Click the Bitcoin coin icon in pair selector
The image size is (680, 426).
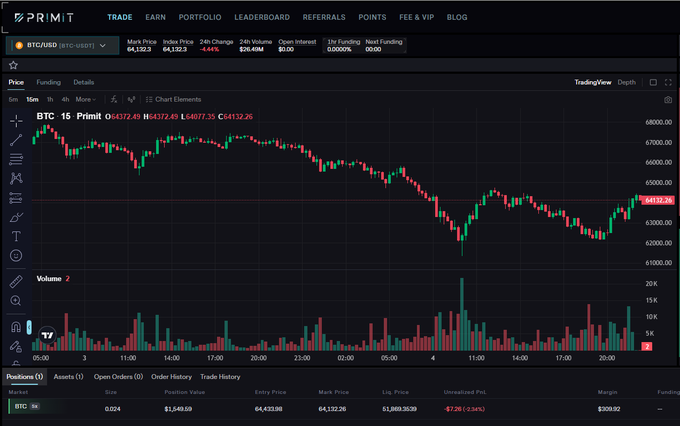tap(19, 45)
